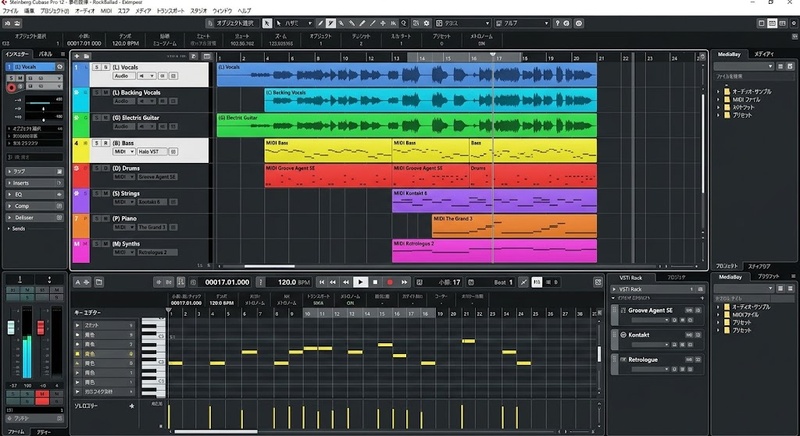This screenshot has width=800, height=436.
Task: Click Retrologue 2 on Synths track
Action: pos(158,252)
